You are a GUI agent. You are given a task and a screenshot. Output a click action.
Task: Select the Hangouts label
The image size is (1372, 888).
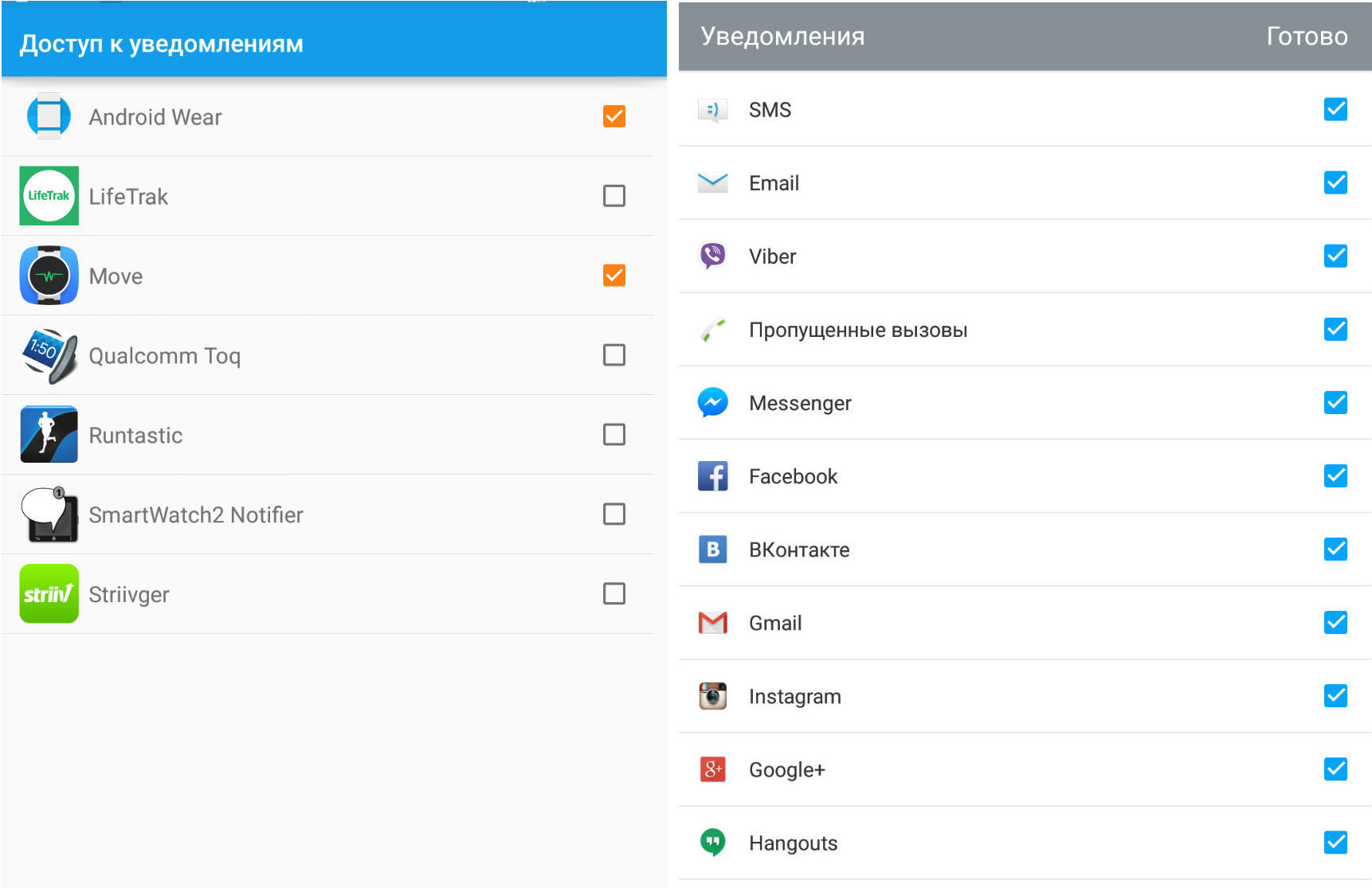(x=793, y=843)
